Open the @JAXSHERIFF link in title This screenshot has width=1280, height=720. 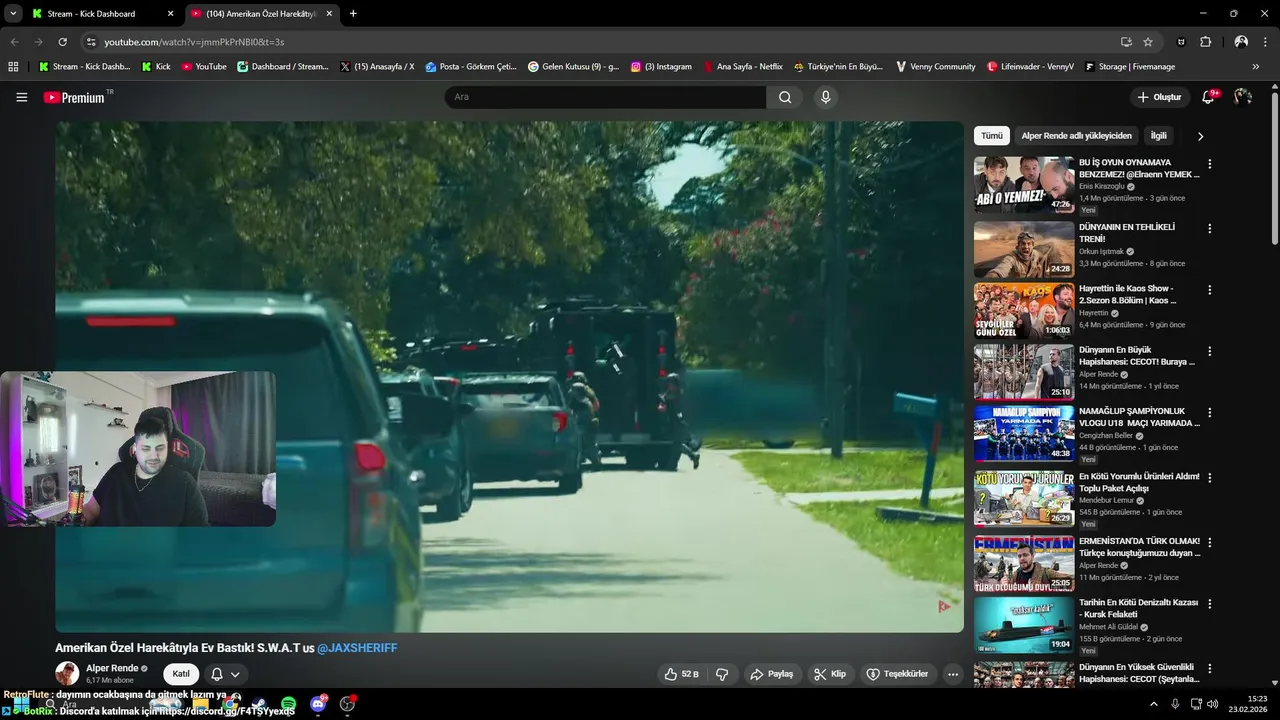[x=357, y=648]
